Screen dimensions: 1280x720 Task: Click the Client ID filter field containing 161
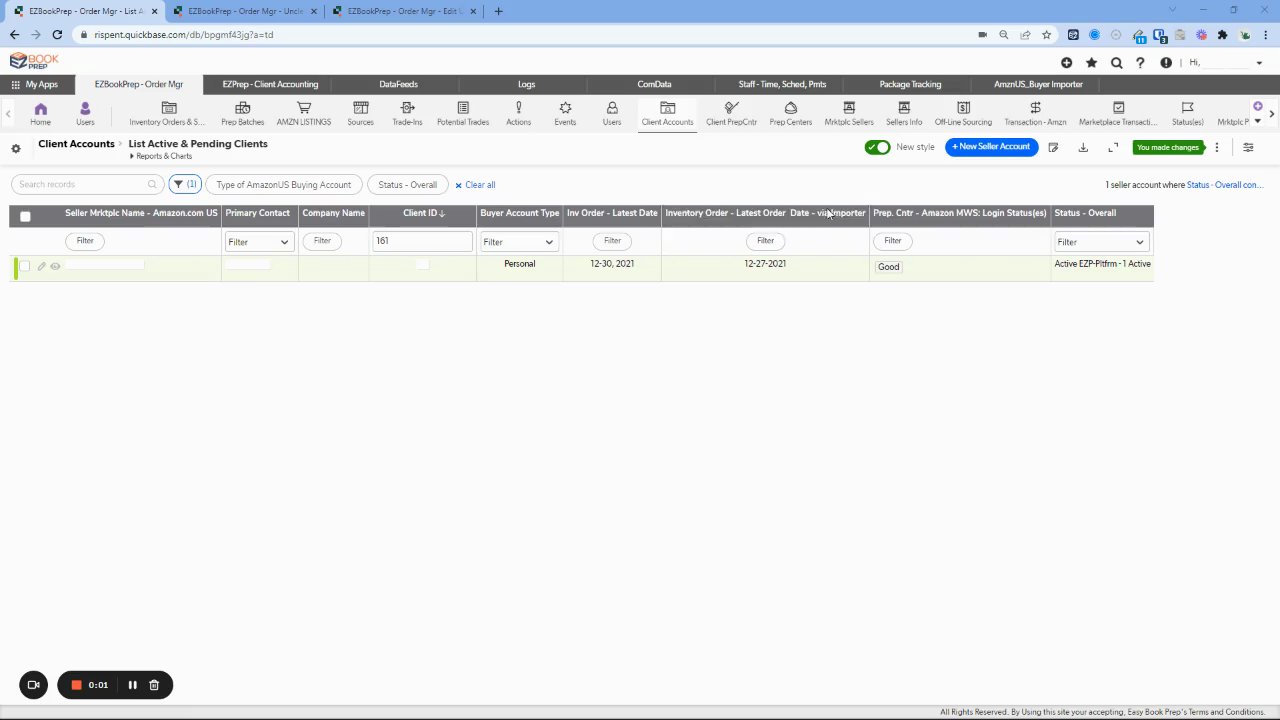coord(422,241)
